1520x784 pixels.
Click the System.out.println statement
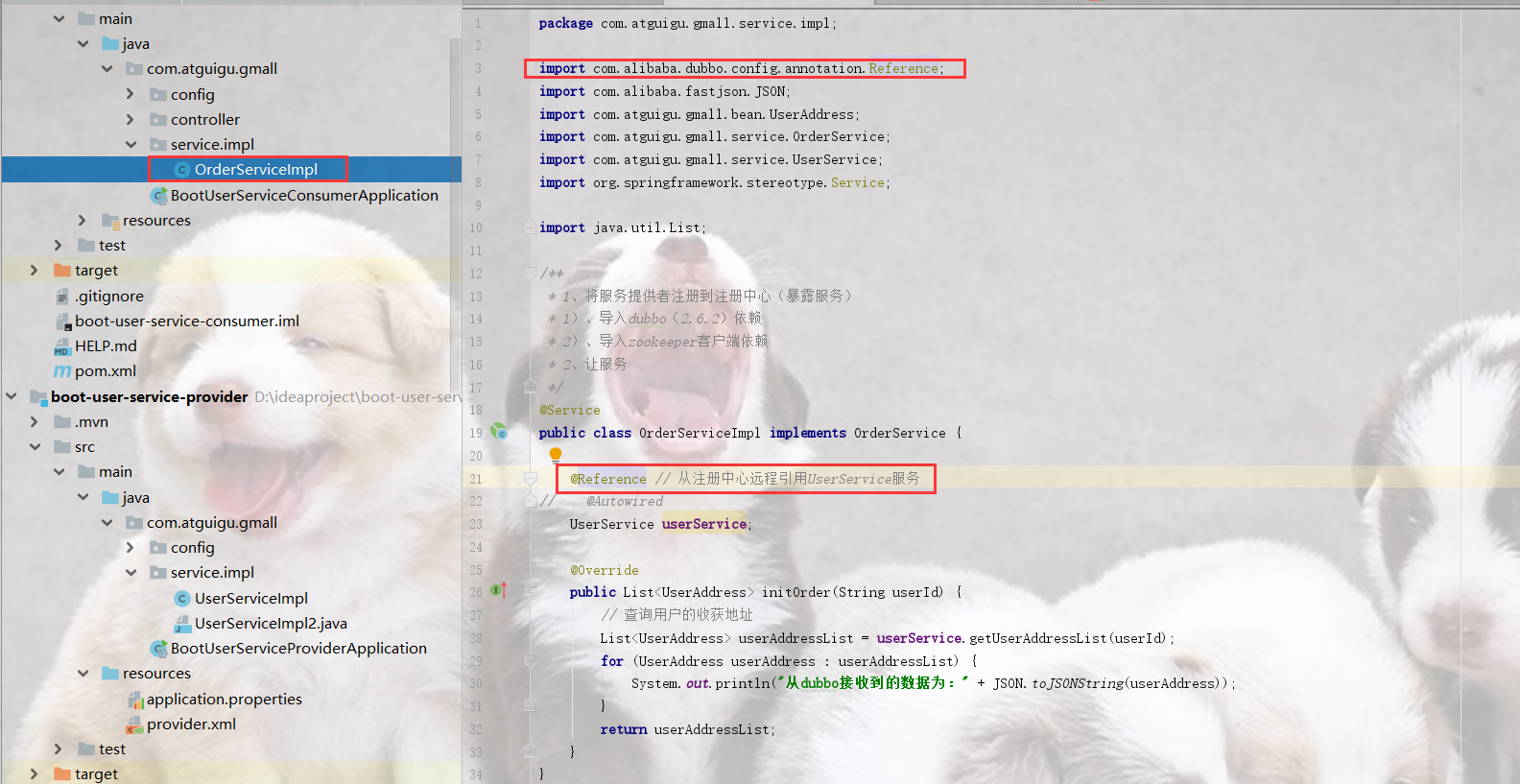(x=933, y=683)
